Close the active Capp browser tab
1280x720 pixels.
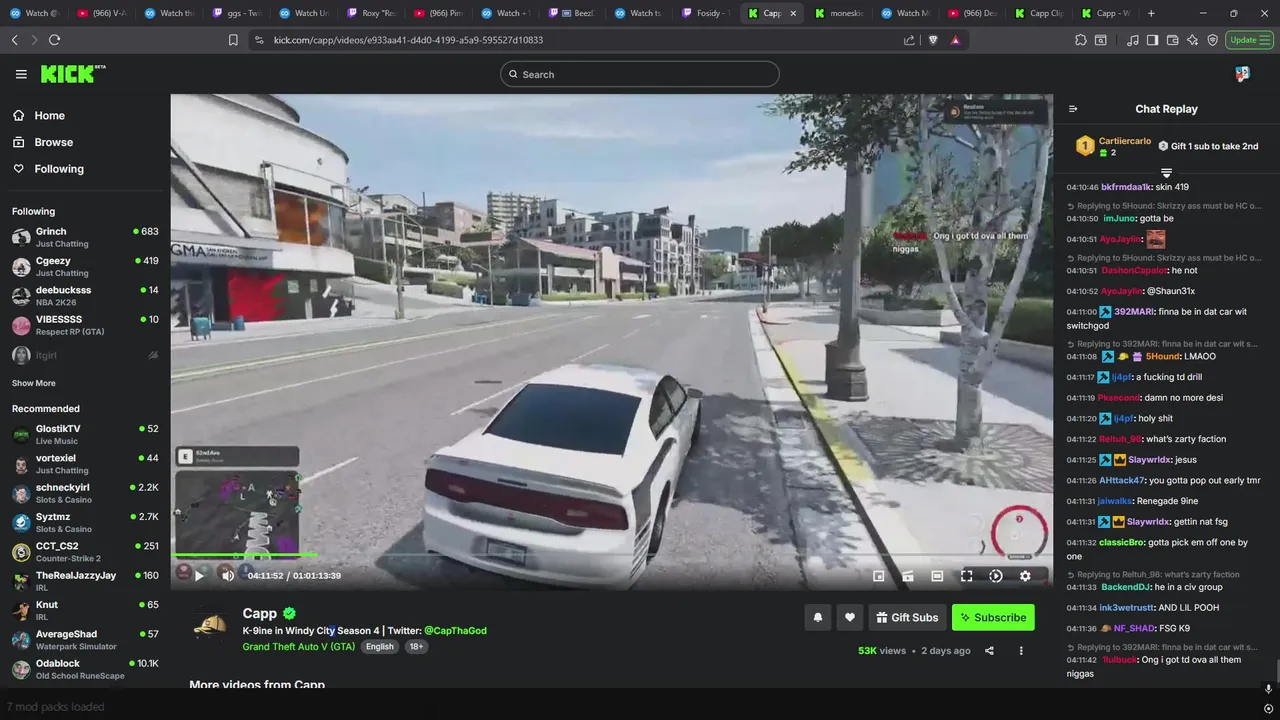click(x=793, y=13)
